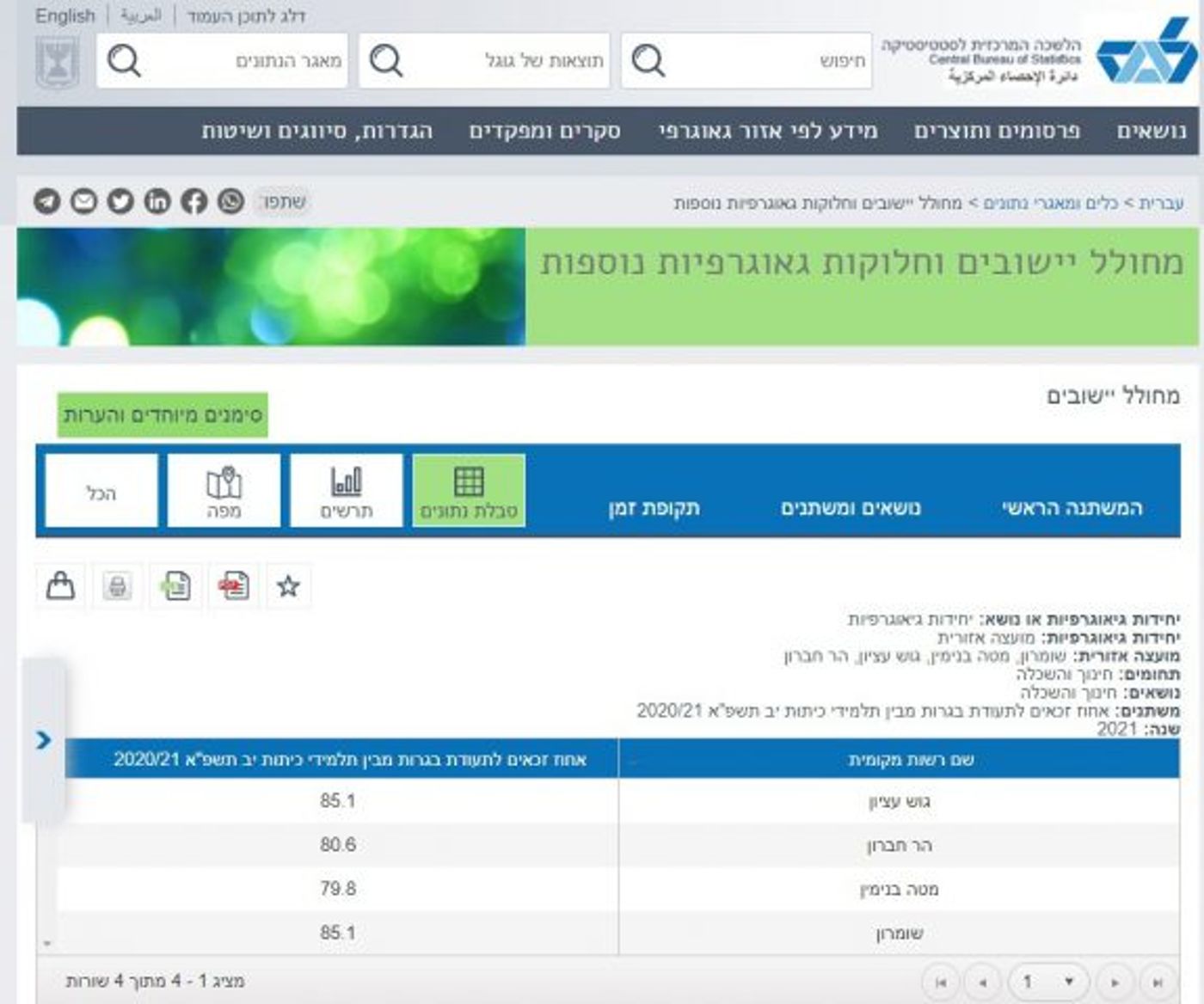Click the magnifier in the תוצאות של גוגל box

385,60
